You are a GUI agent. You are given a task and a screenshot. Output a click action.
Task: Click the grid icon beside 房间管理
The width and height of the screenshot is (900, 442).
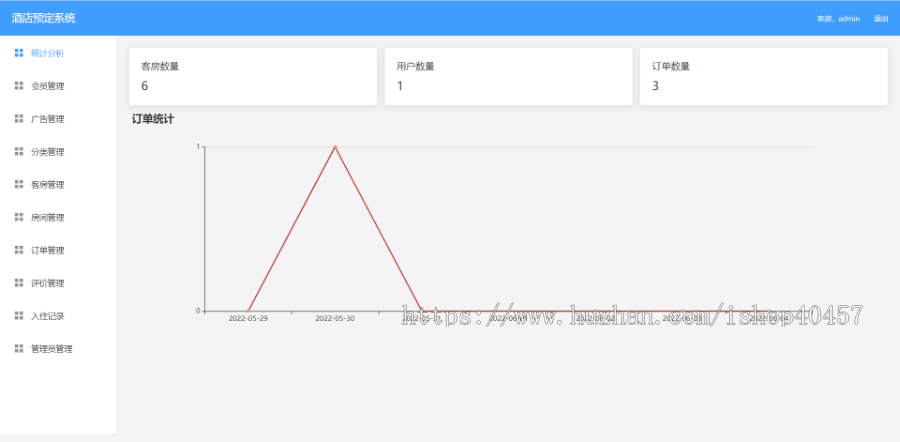(19, 217)
